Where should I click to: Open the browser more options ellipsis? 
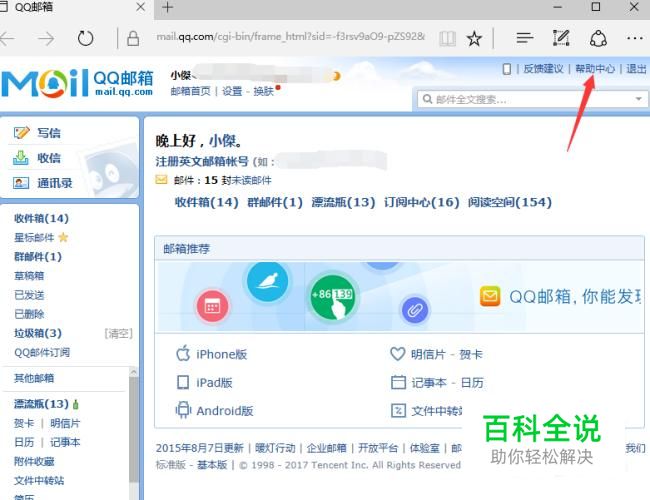[x=635, y=39]
